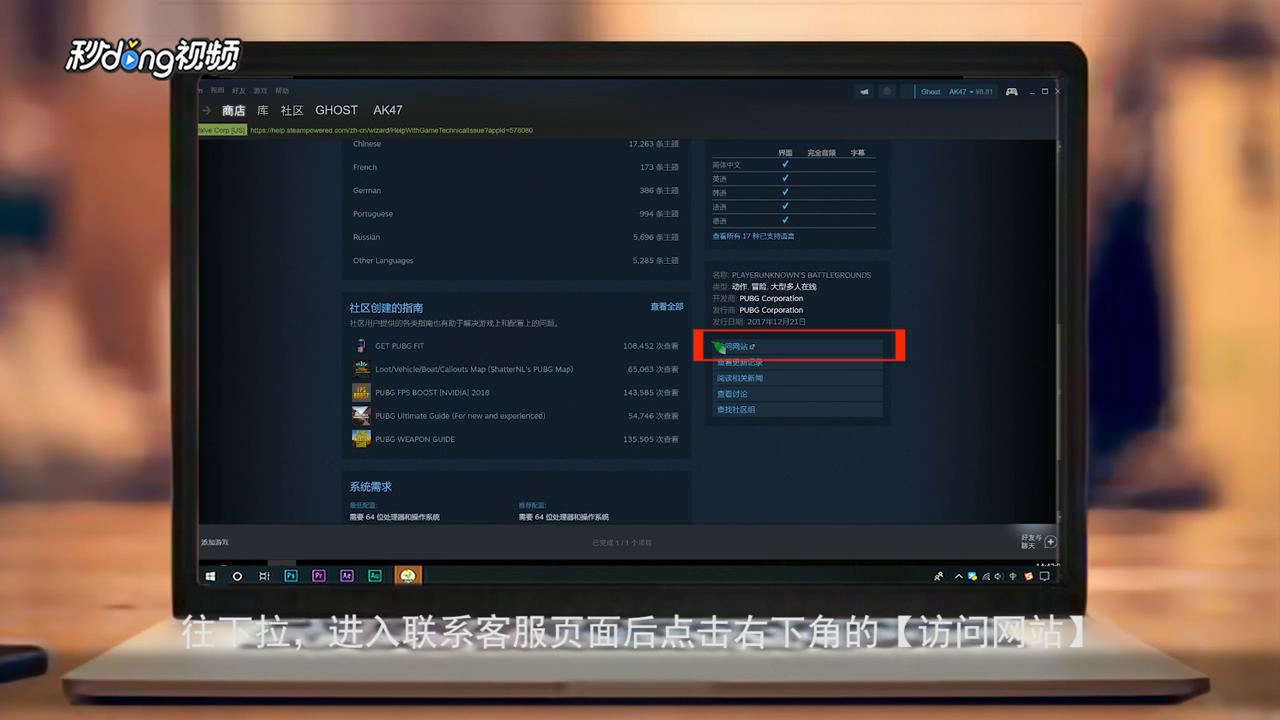Click 查看更新记录 update history button
This screenshot has height=720, width=1280.
coord(797,362)
